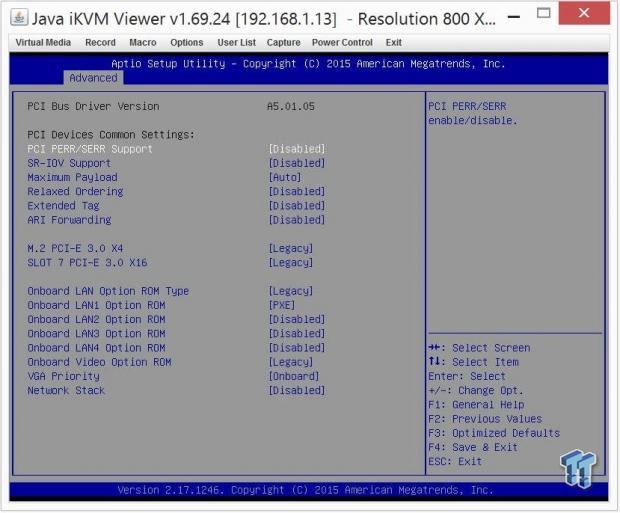Viewport: 620px width, 513px height.
Task: Click the Java iKVM Viewer title icon
Action: click(19, 18)
